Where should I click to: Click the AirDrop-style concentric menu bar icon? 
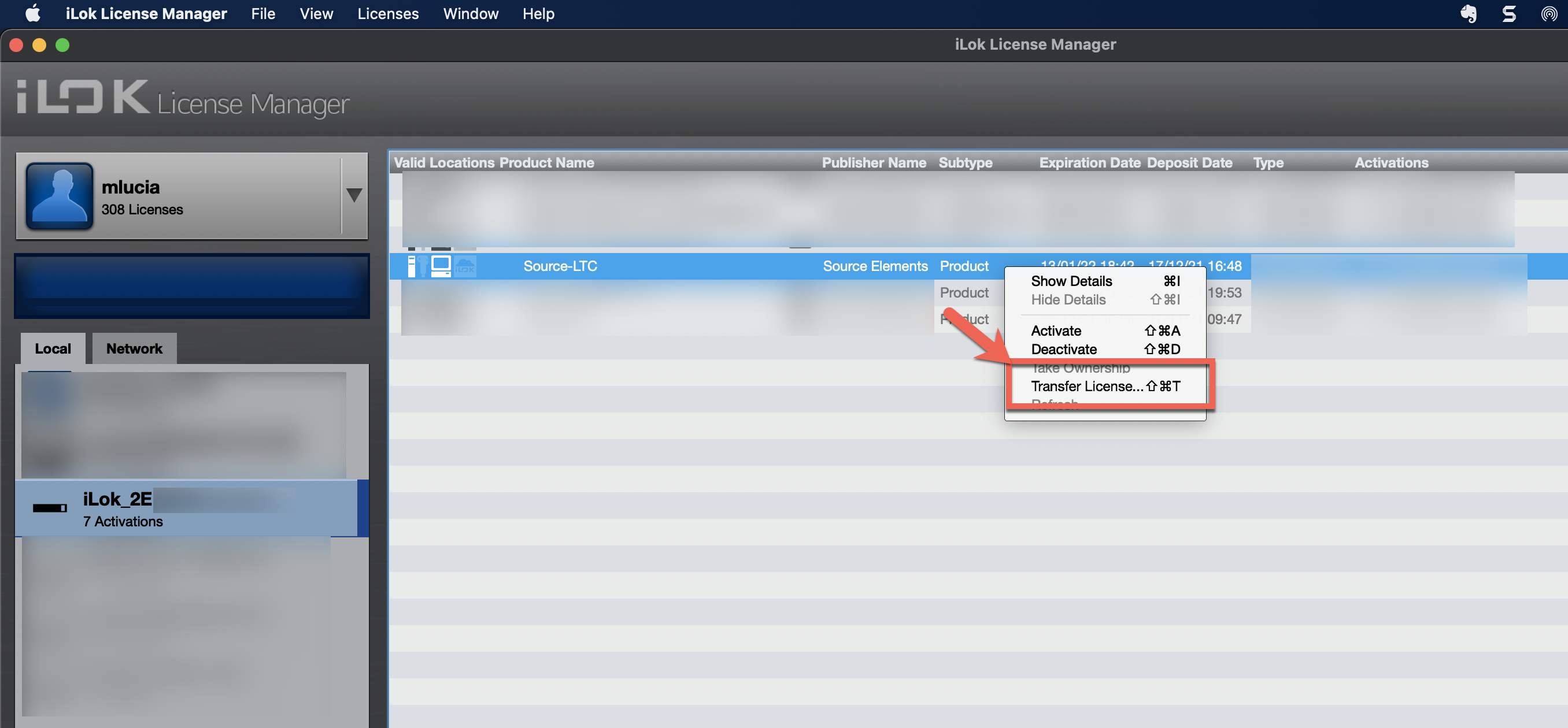(x=1548, y=13)
